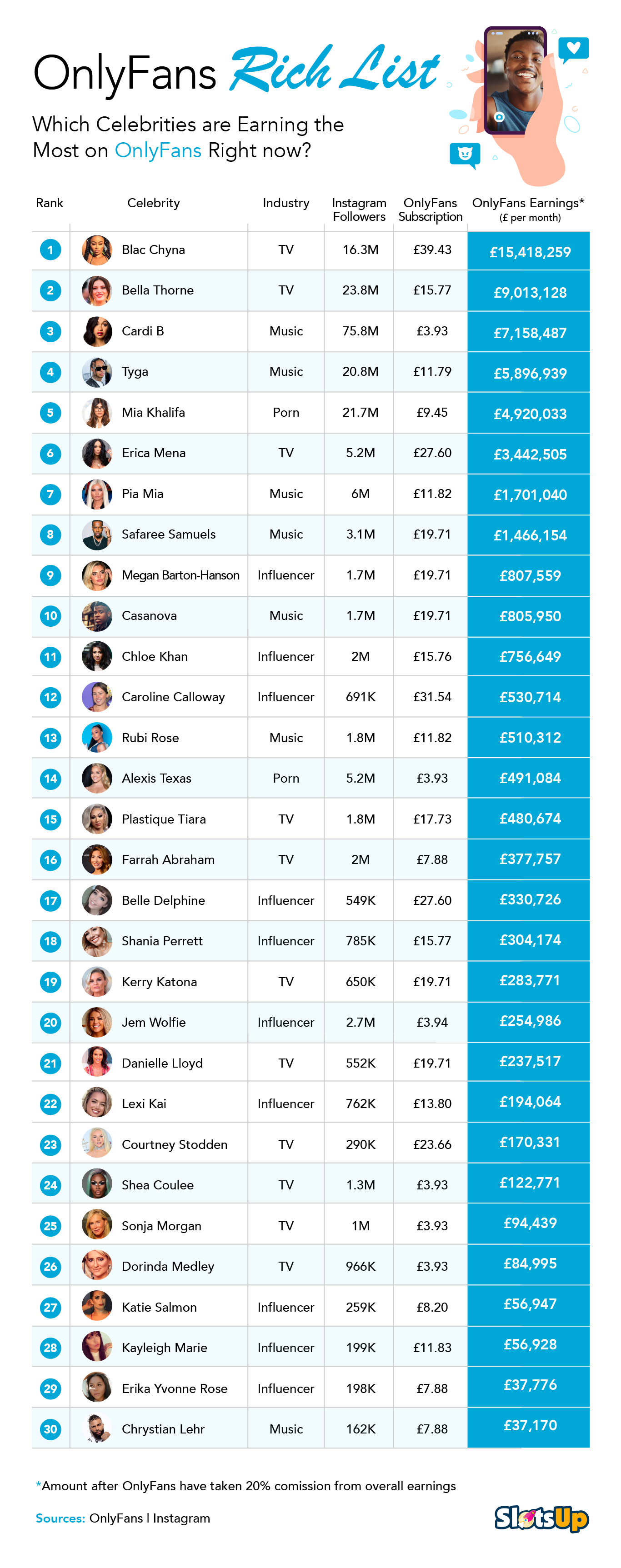Open the Kerry Katona avatar picture
Screen dimensions: 621x1568
(x=97, y=981)
